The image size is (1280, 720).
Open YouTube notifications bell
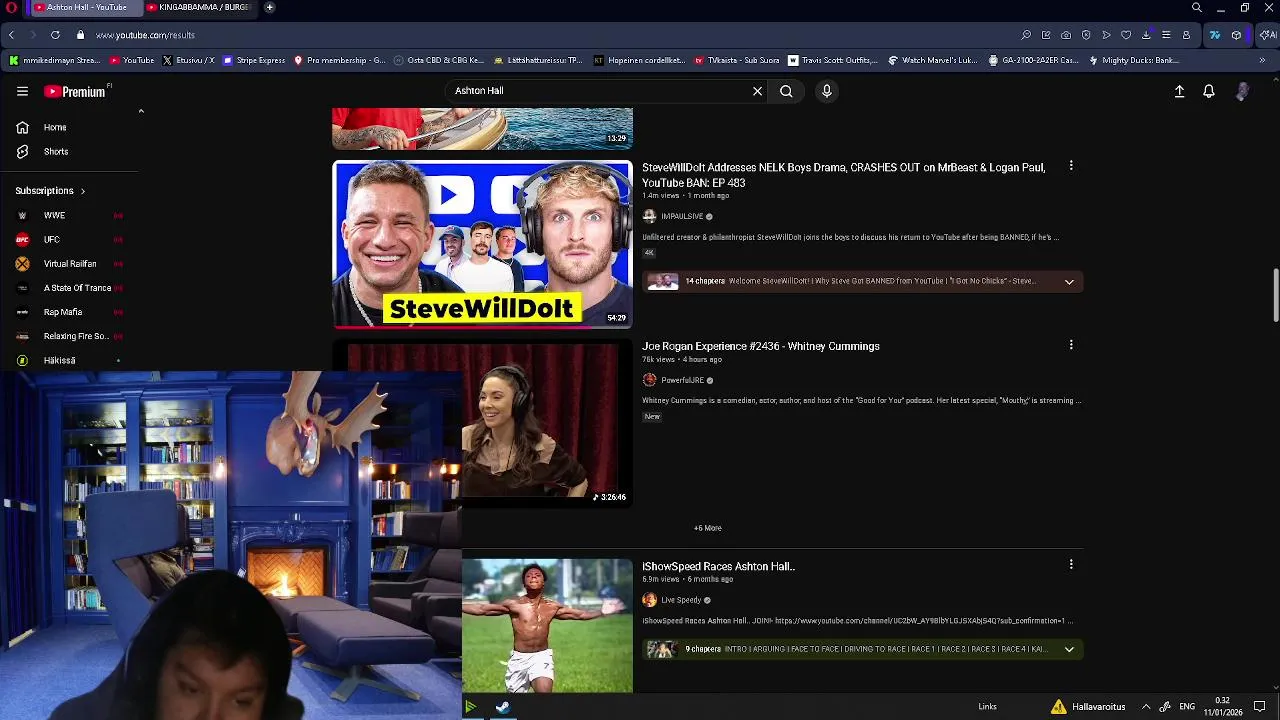point(1209,91)
